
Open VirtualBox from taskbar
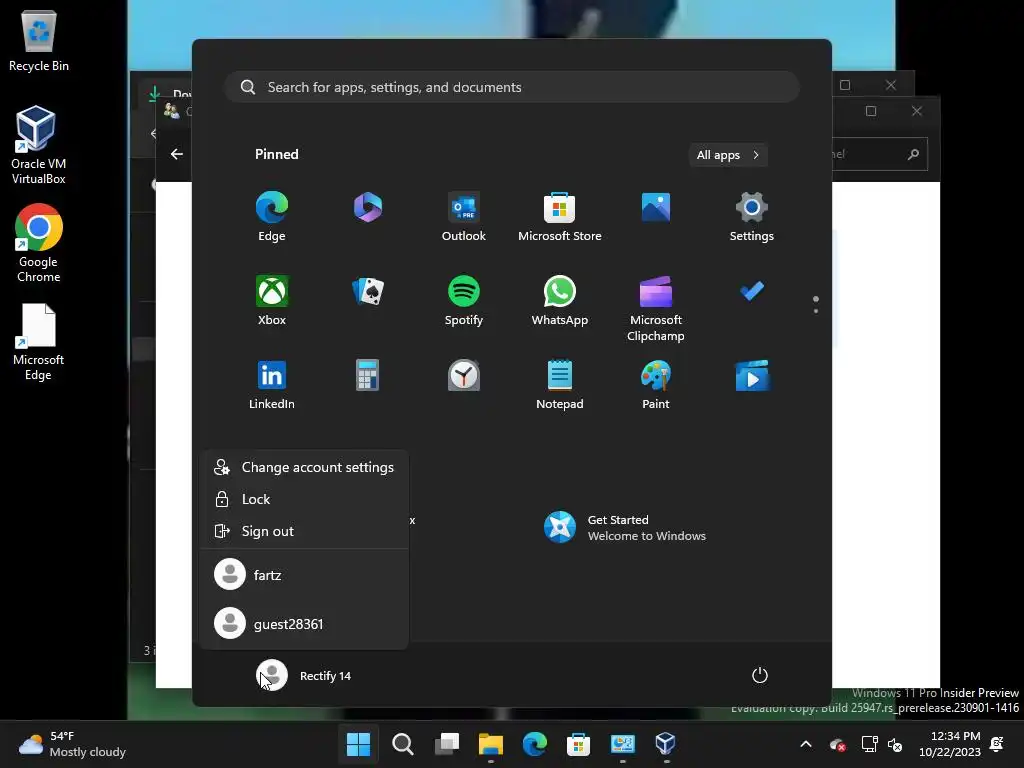pos(665,744)
